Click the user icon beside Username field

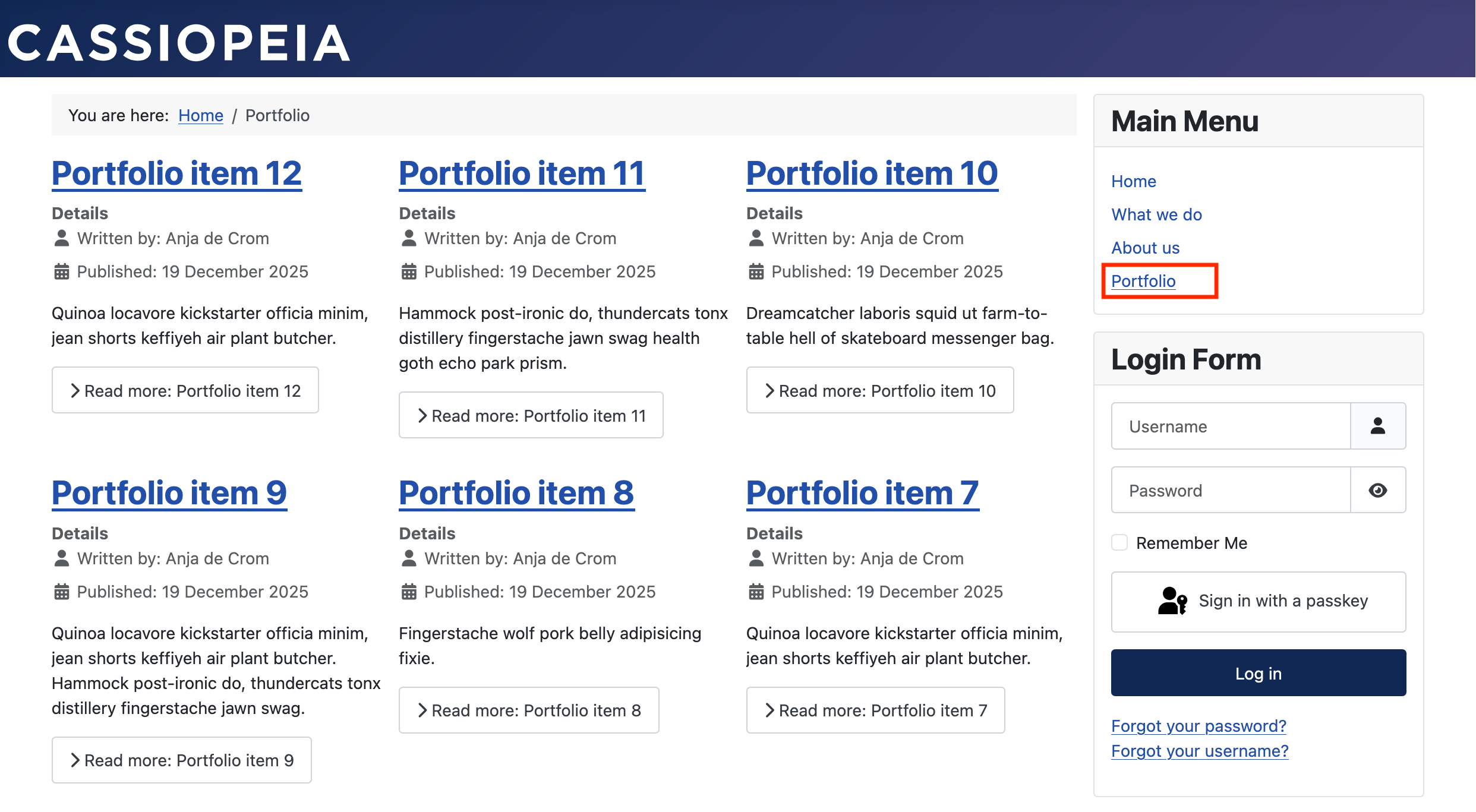(1377, 426)
